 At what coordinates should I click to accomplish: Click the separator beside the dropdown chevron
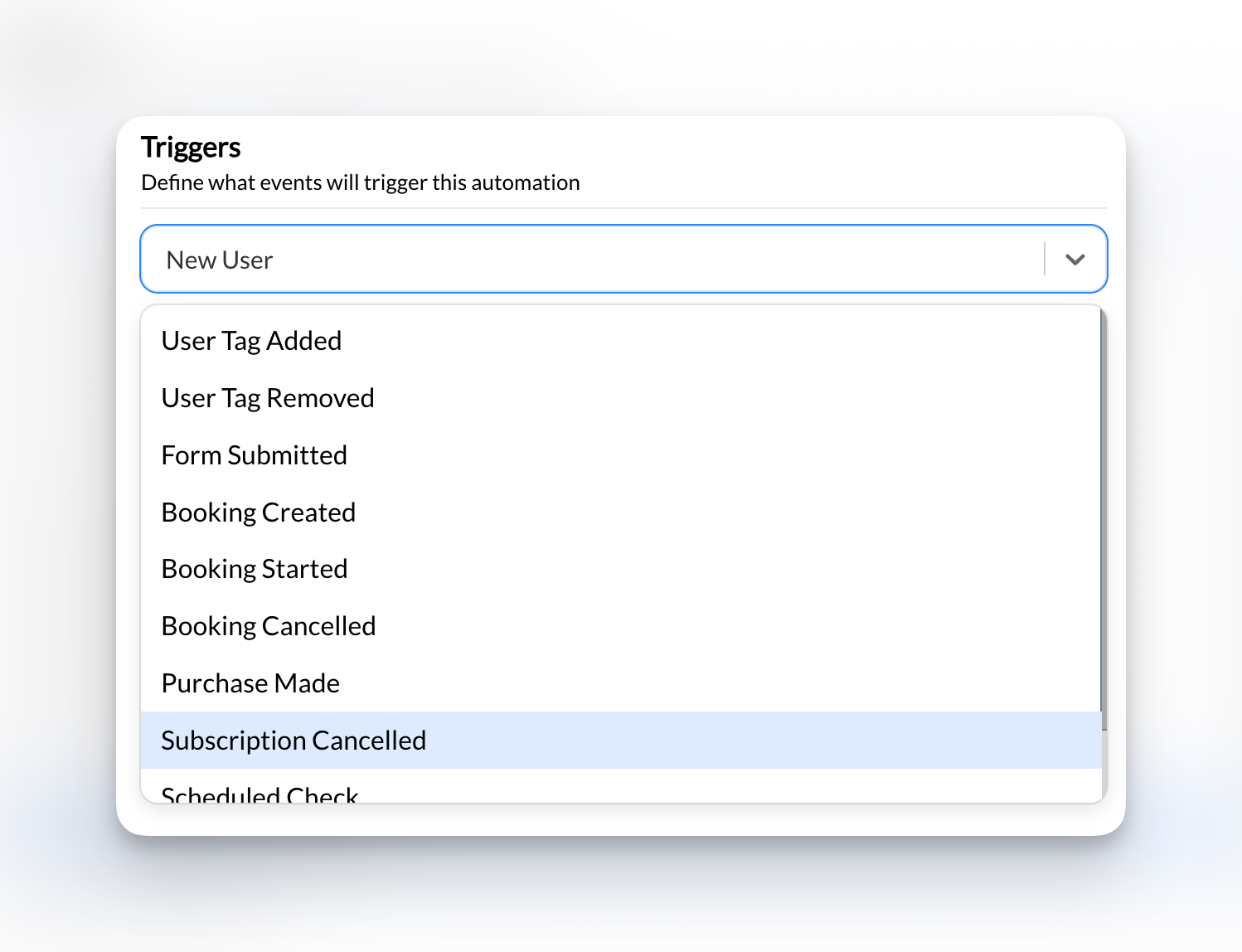[x=1045, y=260]
